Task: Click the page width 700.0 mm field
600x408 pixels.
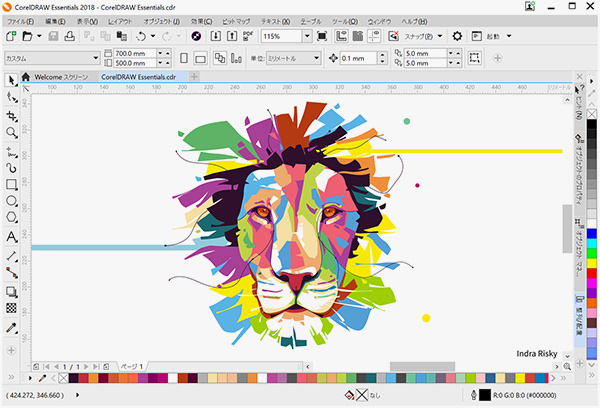Action: (x=134, y=53)
